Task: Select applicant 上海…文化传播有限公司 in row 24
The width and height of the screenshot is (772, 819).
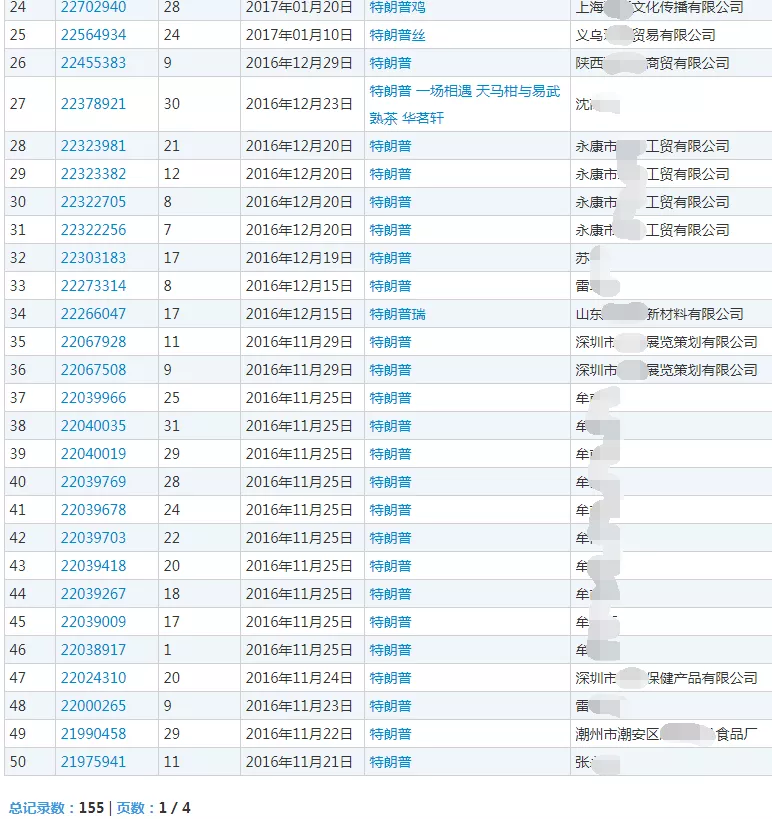Action: coord(659,7)
